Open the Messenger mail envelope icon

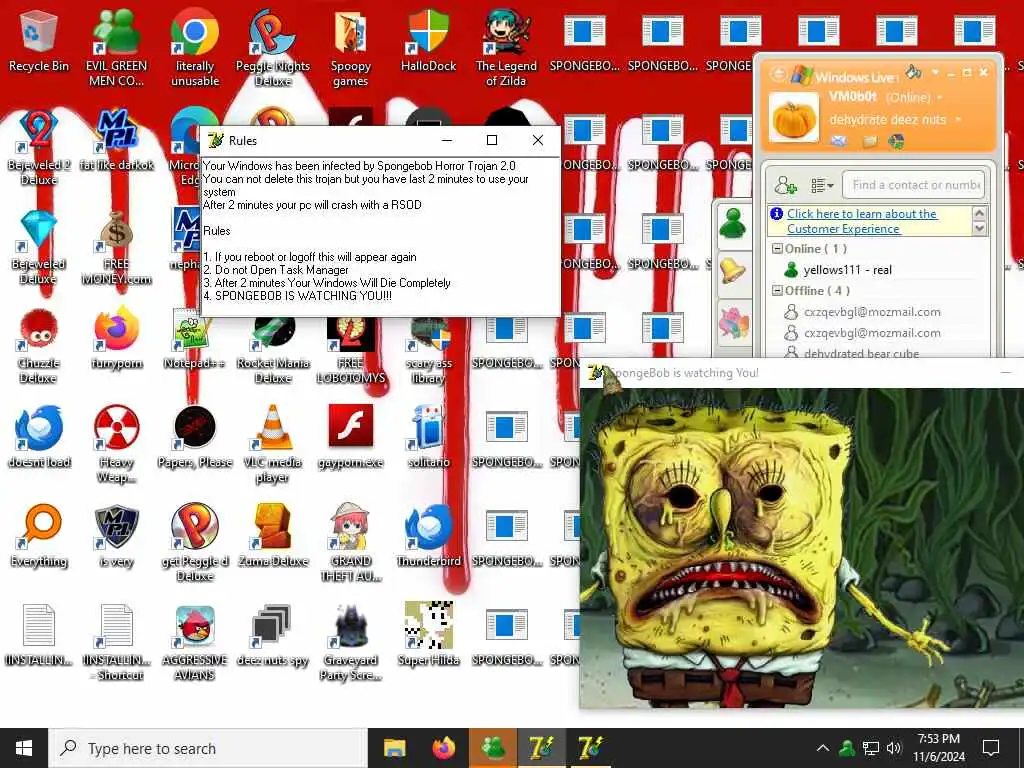point(839,140)
